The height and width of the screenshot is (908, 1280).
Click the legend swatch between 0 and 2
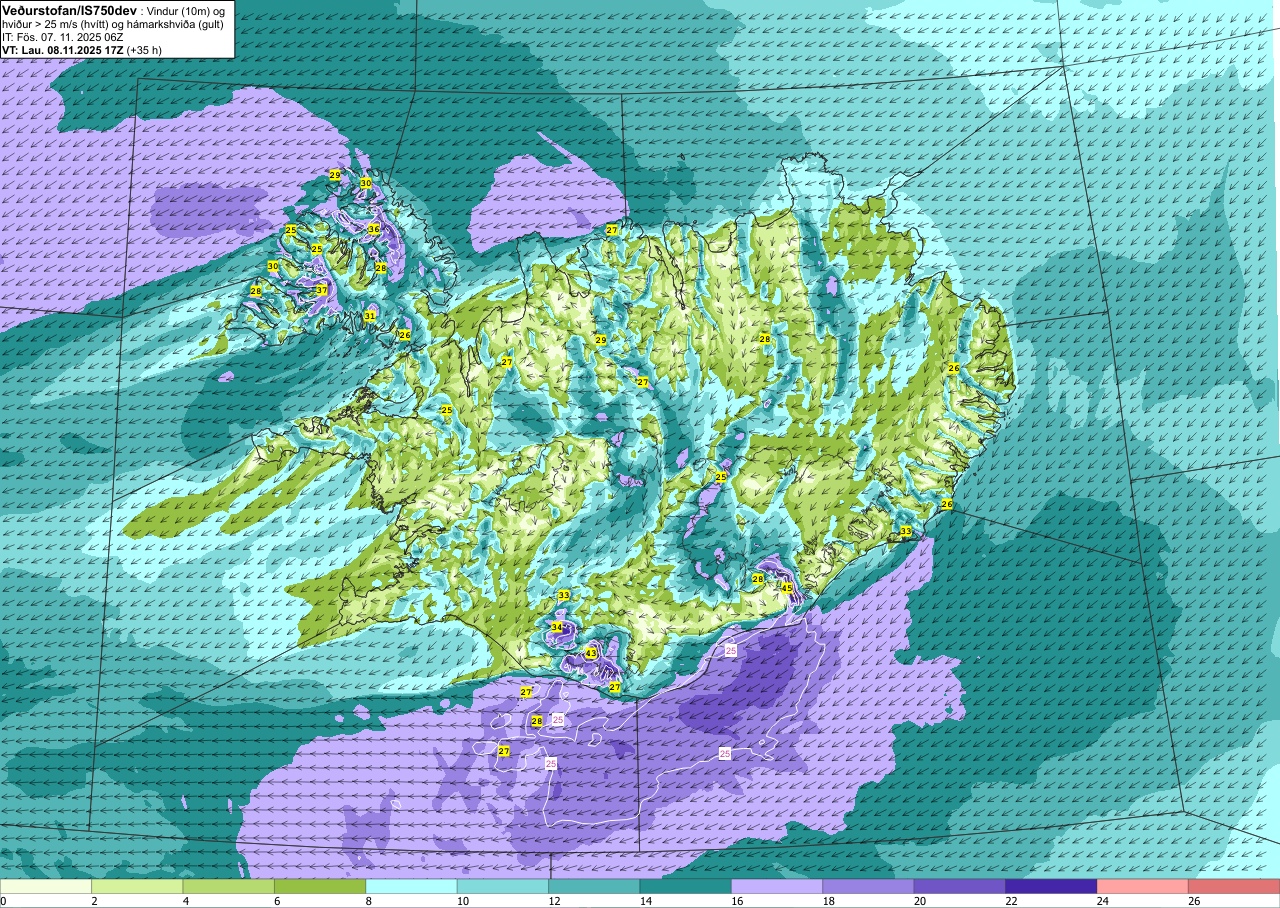[46, 886]
